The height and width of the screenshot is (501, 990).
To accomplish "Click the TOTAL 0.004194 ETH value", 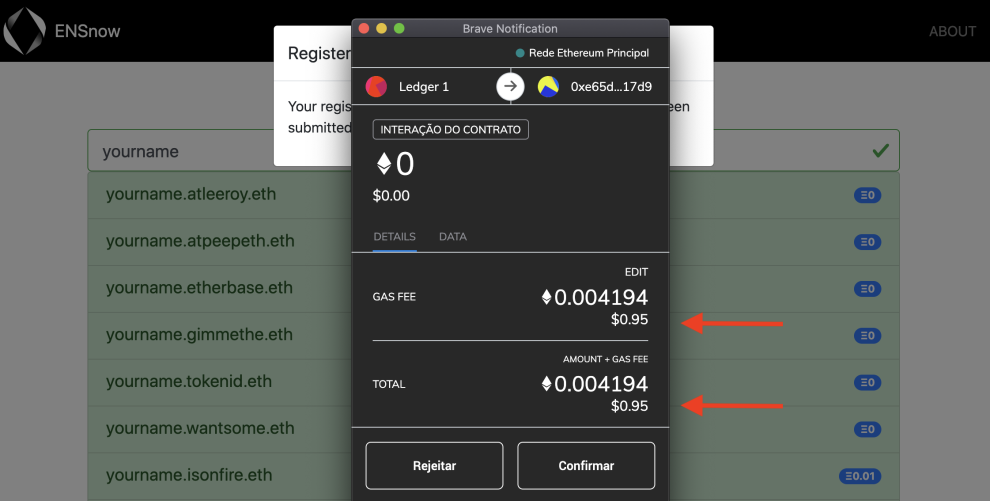I will pyautogui.click(x=595, y=384).
